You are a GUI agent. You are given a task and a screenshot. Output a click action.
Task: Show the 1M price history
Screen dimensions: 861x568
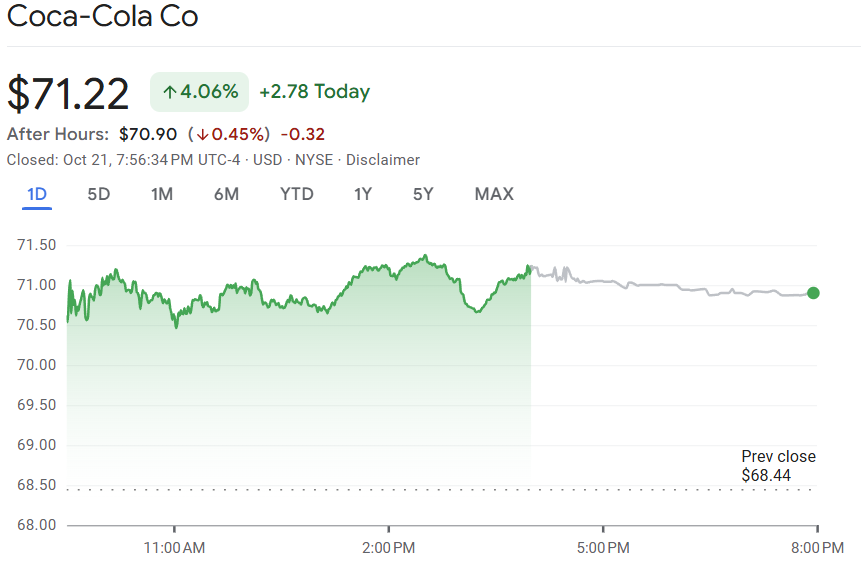pos(162,194)
